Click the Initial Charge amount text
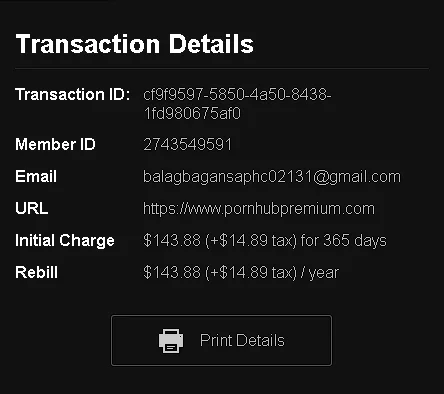Screen dimensions: 444x394 pos(265,240)
